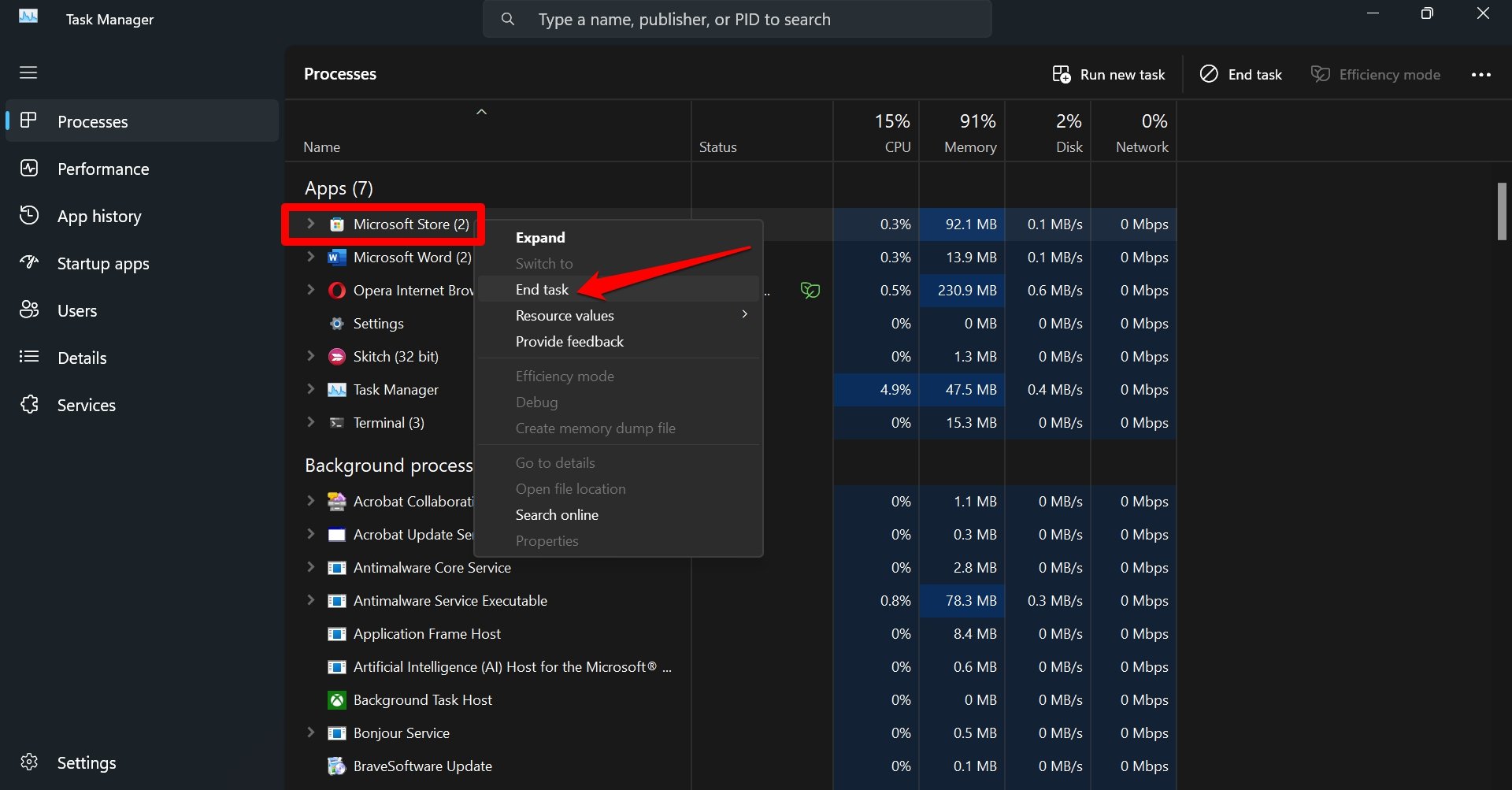
Task: Open Resource values submenu arrow
Action: coord(744,314)
